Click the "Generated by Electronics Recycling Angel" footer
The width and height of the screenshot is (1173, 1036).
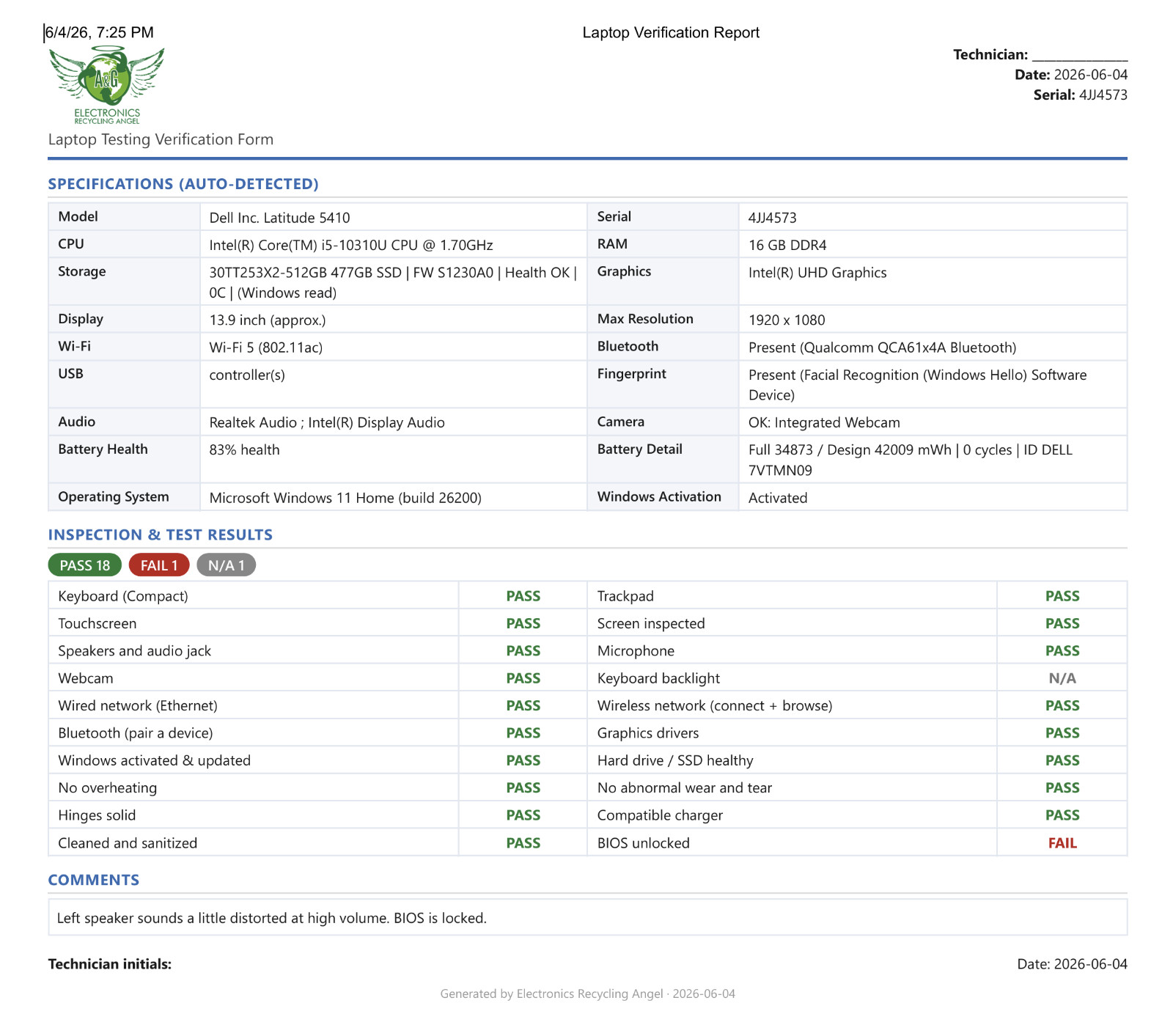[588, 993]
